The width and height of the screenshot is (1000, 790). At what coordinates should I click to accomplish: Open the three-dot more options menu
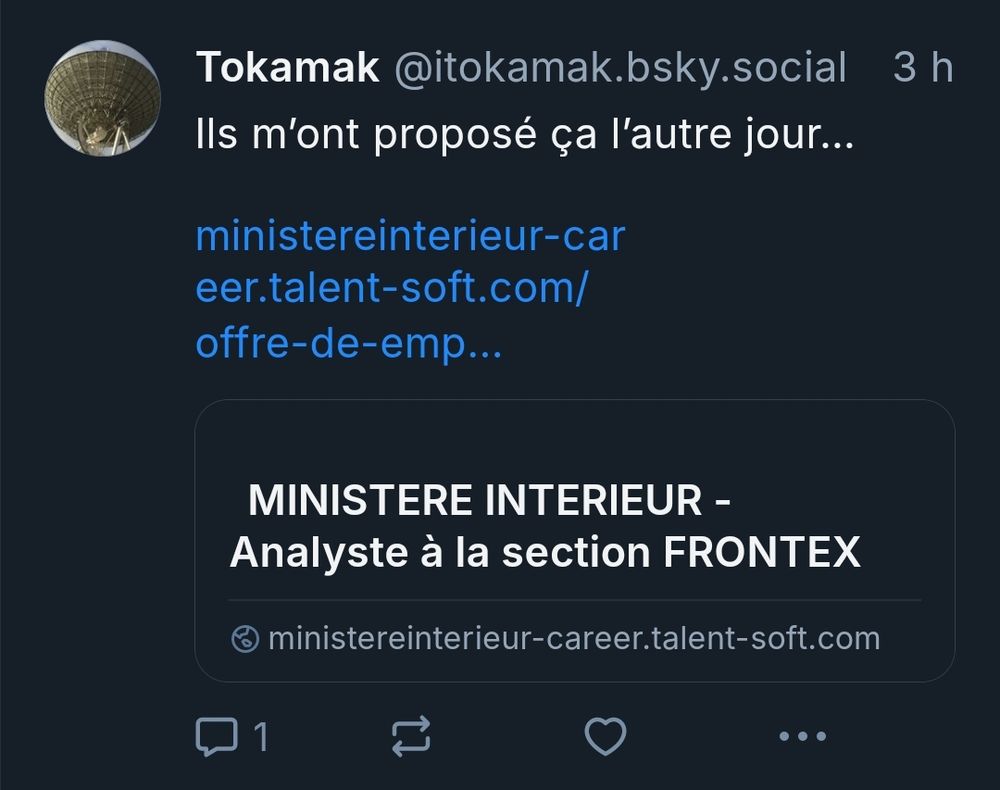(802, 737)
